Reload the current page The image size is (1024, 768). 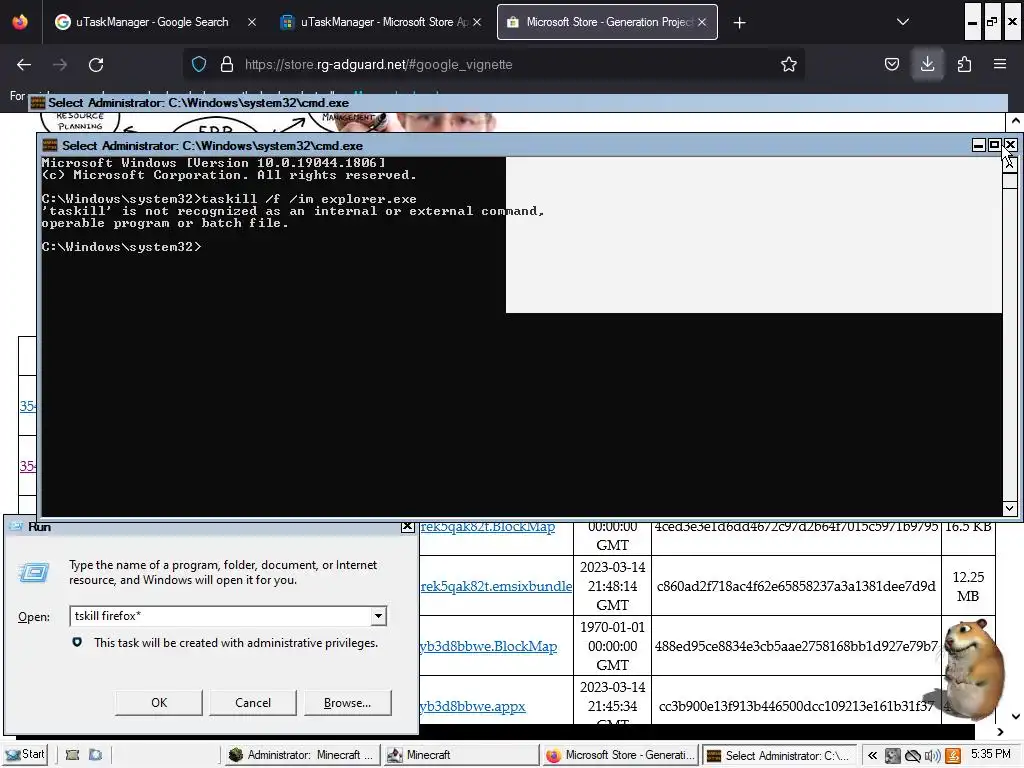pos(96,64)
